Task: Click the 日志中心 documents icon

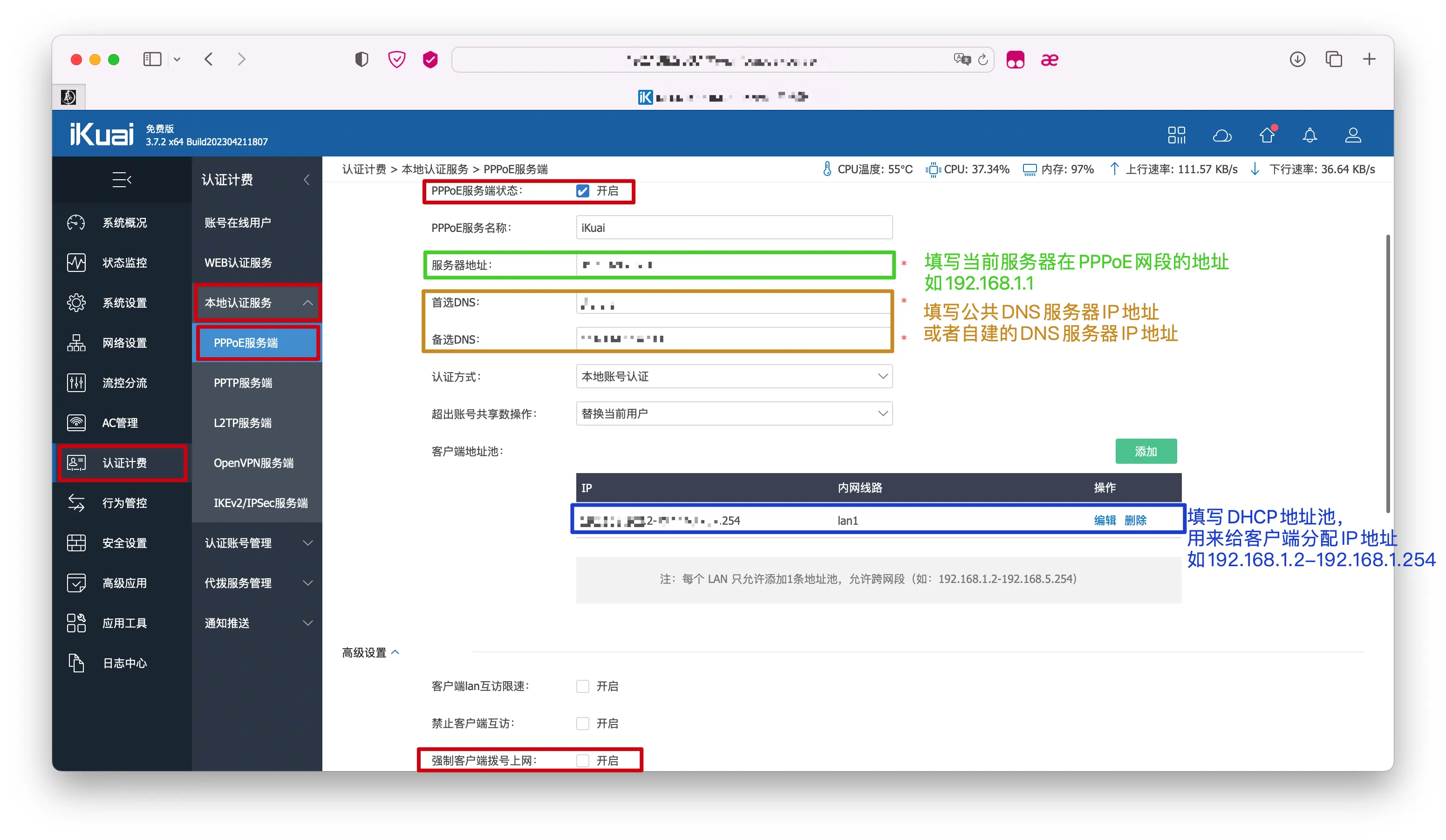Action: [76, 663]
